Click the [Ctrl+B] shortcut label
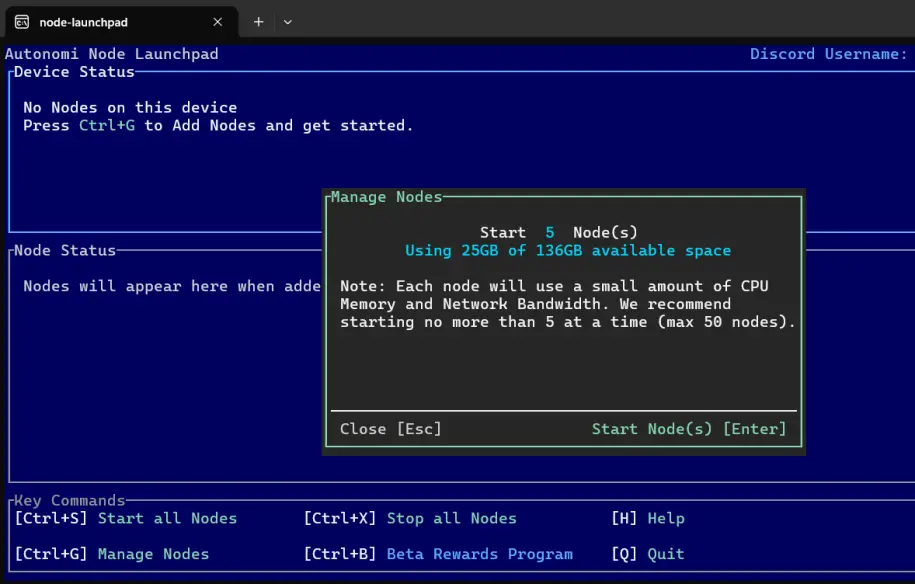915x584 pixels. coord(340,554)
